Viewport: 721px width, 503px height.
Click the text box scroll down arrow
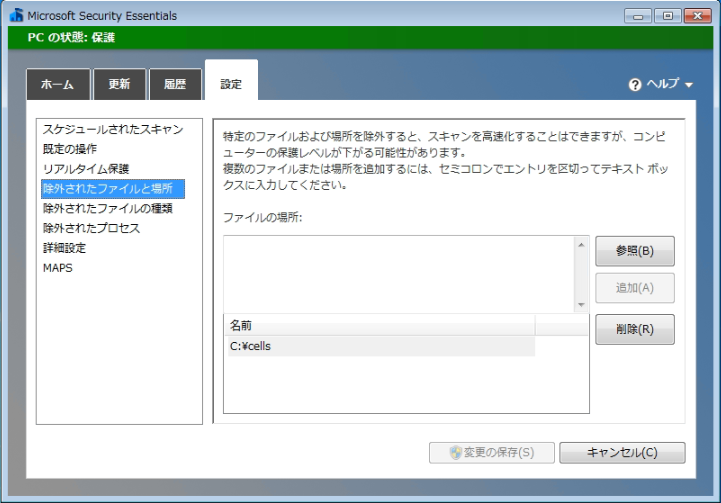click(581, 305)
